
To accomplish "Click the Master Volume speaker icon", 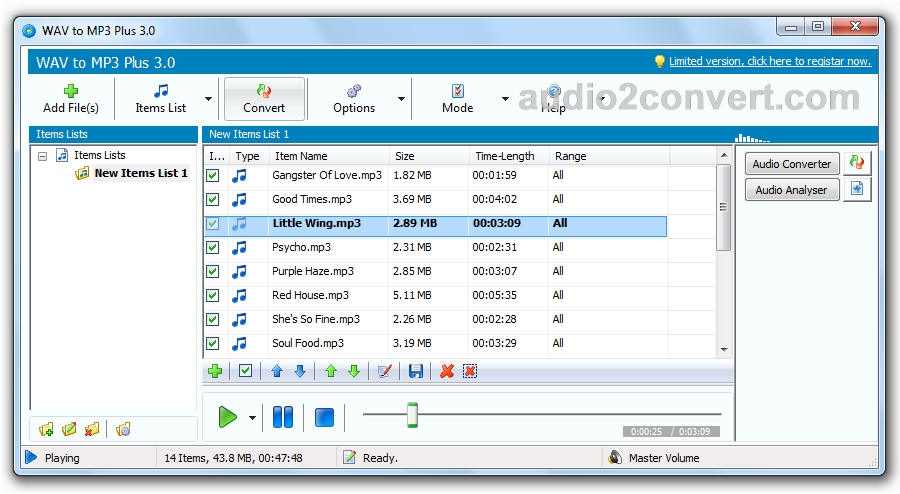I will coord(615,457).
